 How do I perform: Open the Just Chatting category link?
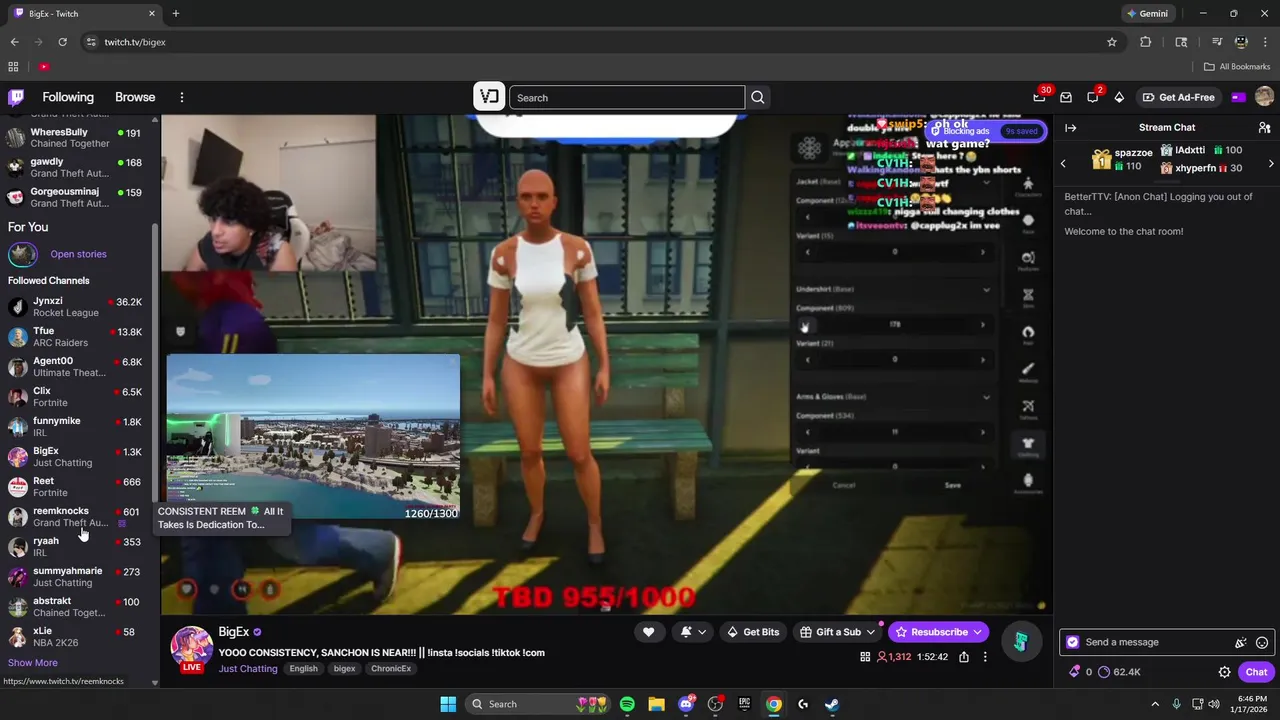tap(248, 669)
